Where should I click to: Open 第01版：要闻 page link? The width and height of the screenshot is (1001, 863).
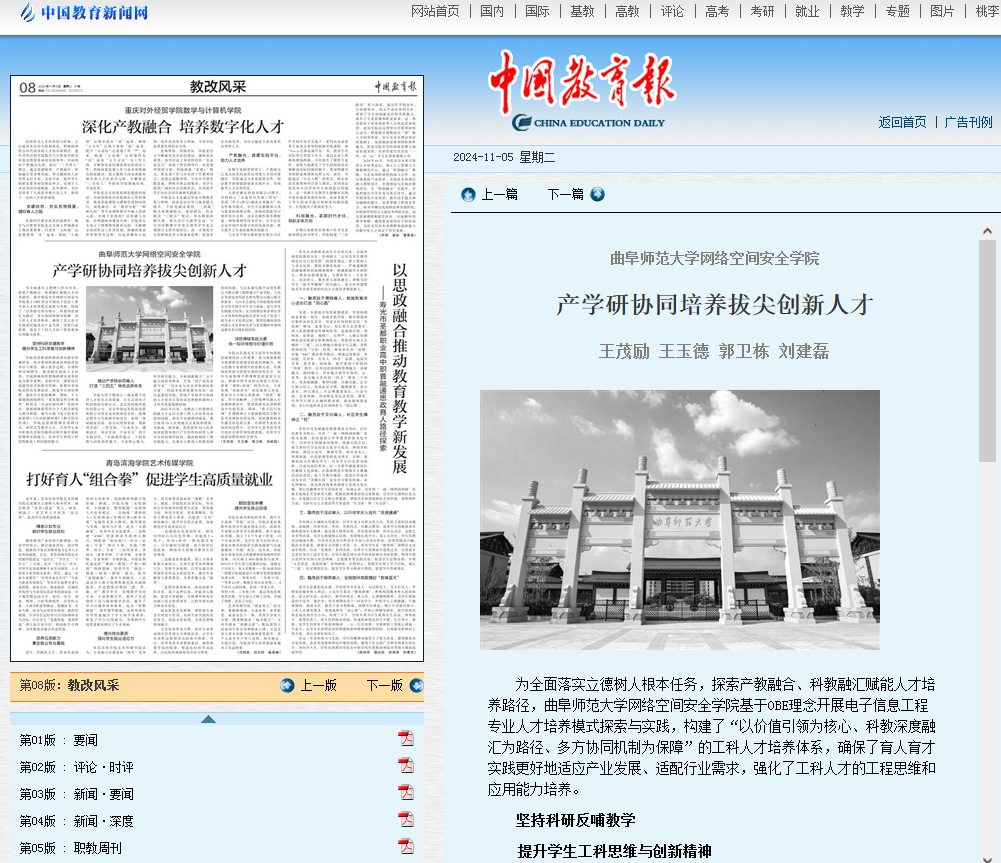59,740
